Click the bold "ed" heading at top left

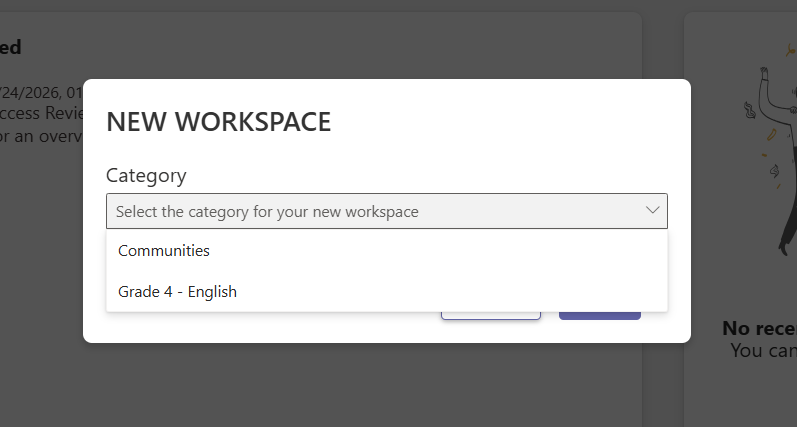(x=10, y=47)
